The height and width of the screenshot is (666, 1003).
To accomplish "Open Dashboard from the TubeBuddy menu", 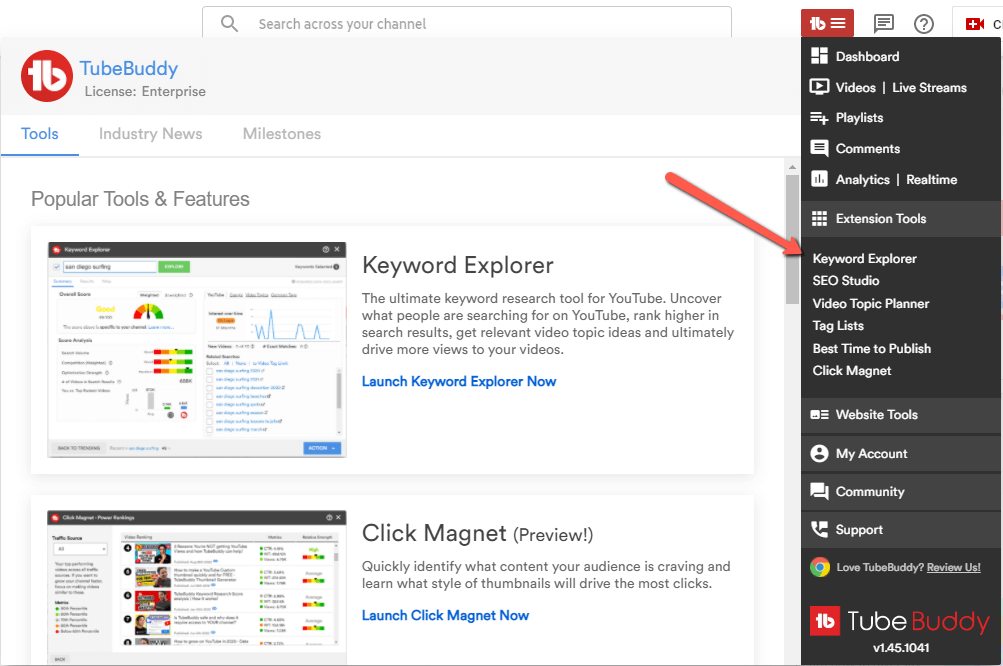I will (867, 57).
